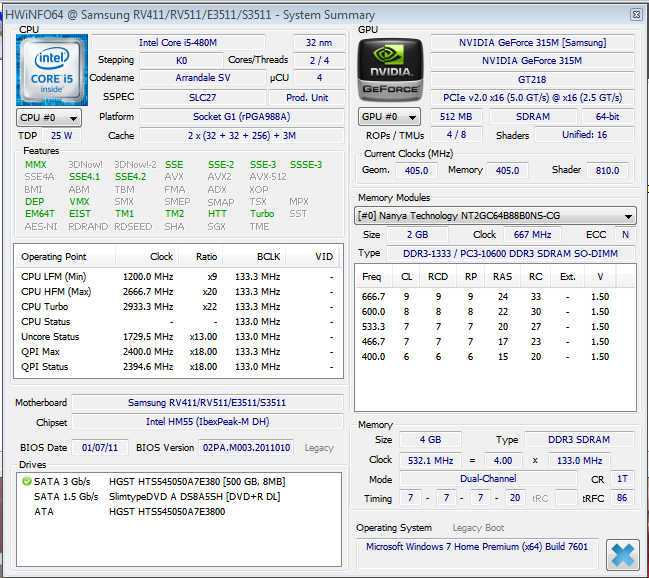Viewport: 649px width, 578px height.
Task: Click the Ratio column header
Action: click(201, 257)
